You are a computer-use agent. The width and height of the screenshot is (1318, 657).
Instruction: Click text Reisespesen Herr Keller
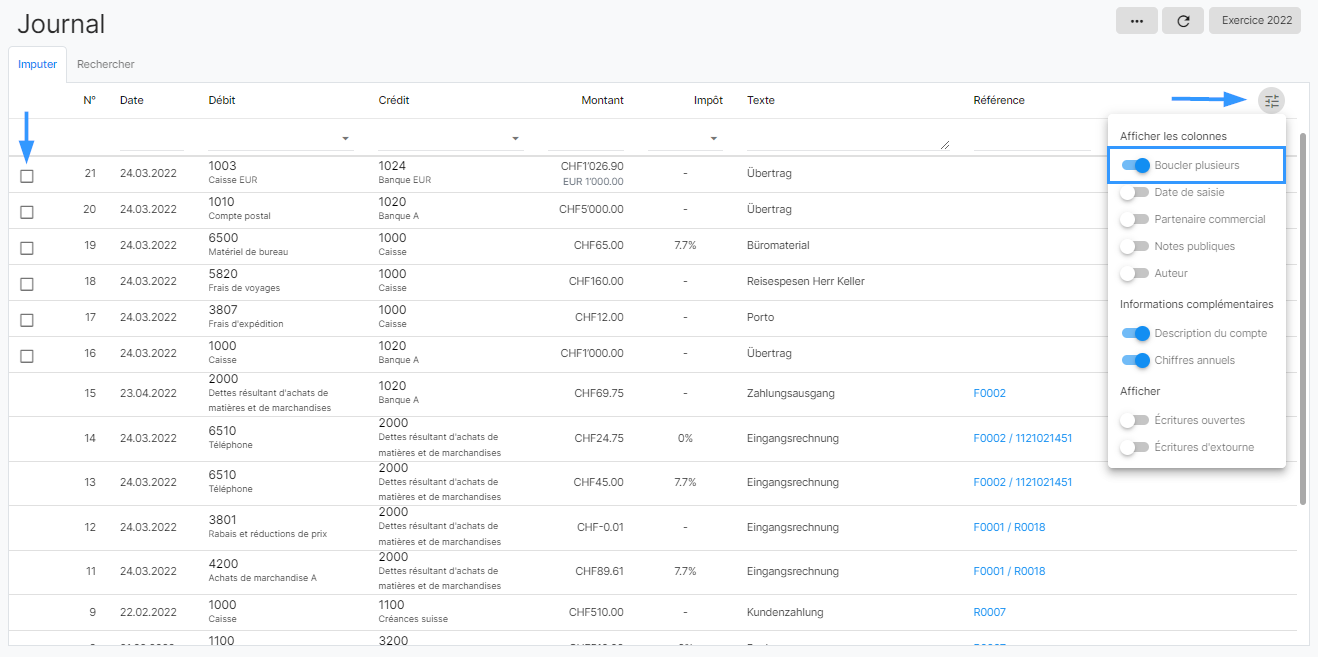pos(806,281)
